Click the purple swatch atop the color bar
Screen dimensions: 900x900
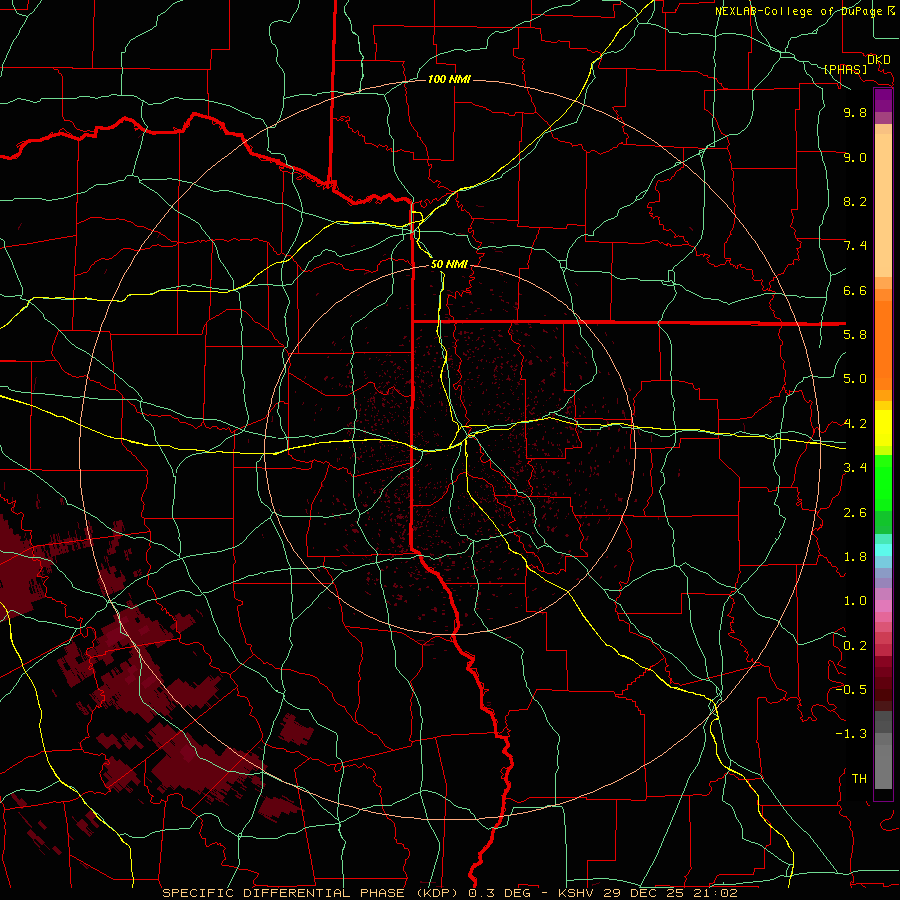[x=883, y=100]
